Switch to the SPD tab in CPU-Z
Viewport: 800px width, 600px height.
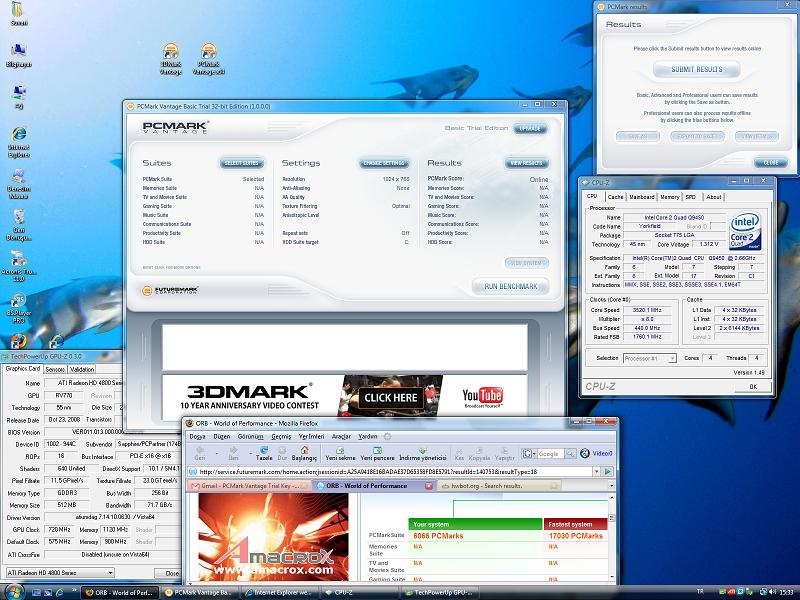[691, 197]
